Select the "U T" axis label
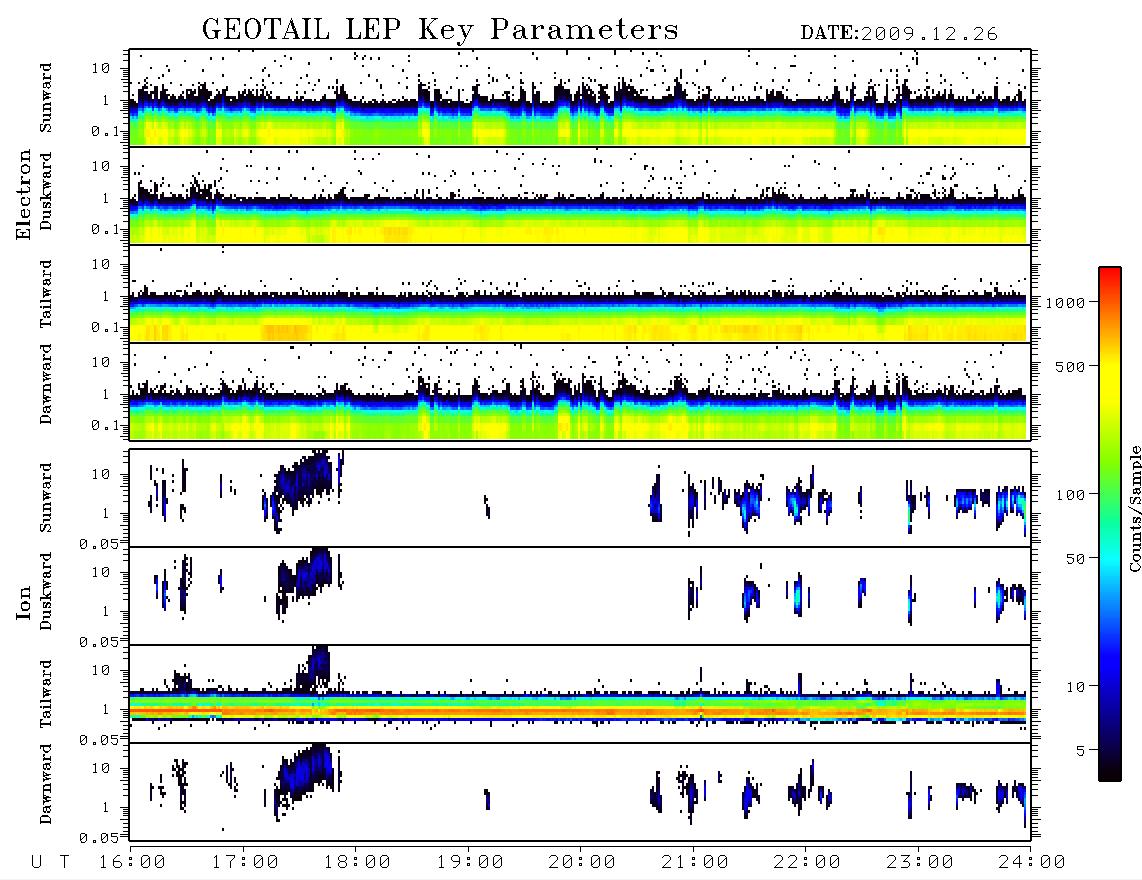 pyautogui.click(x=50, y=862)
